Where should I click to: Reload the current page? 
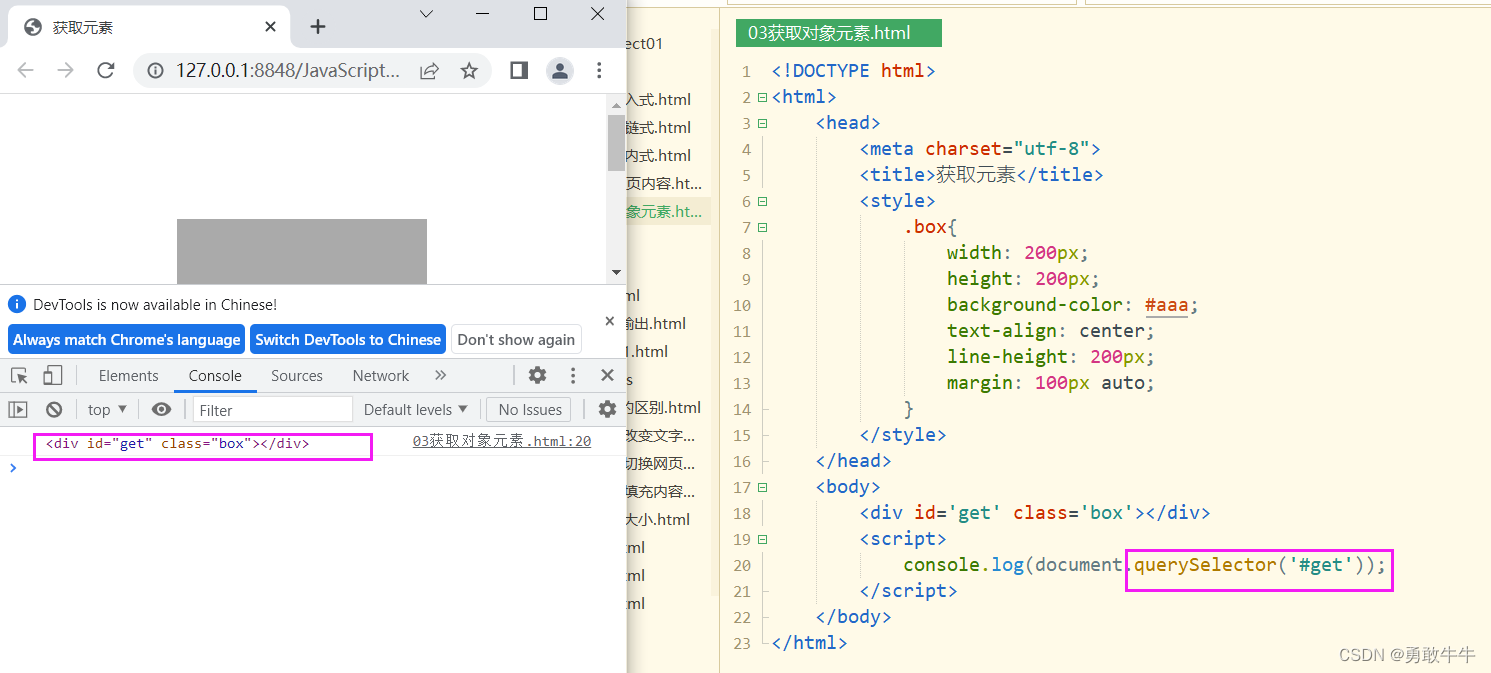pos(106,70)
